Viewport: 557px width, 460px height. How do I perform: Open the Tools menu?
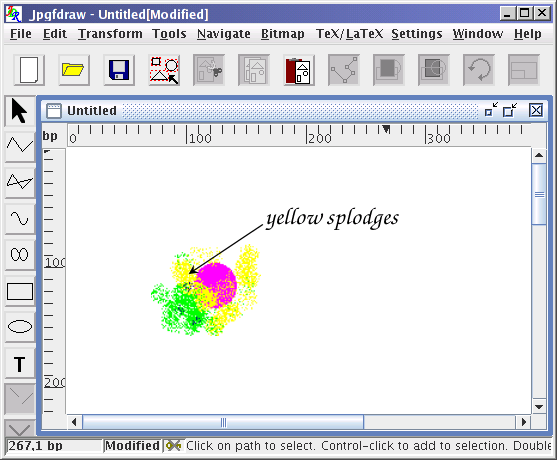(x=169, y=34)
